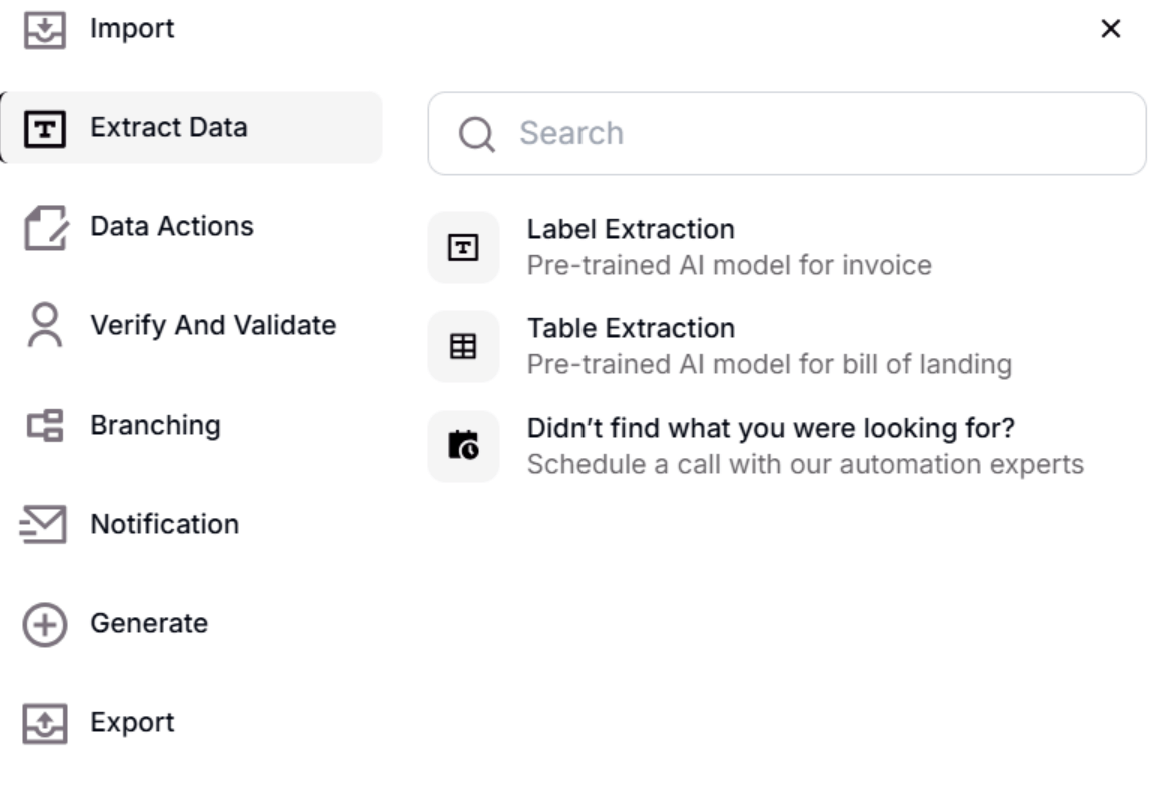This screenshot has height=790, width=1160.
Task: Open the "Verify And Validate" category label
Action: click(213, 325)
